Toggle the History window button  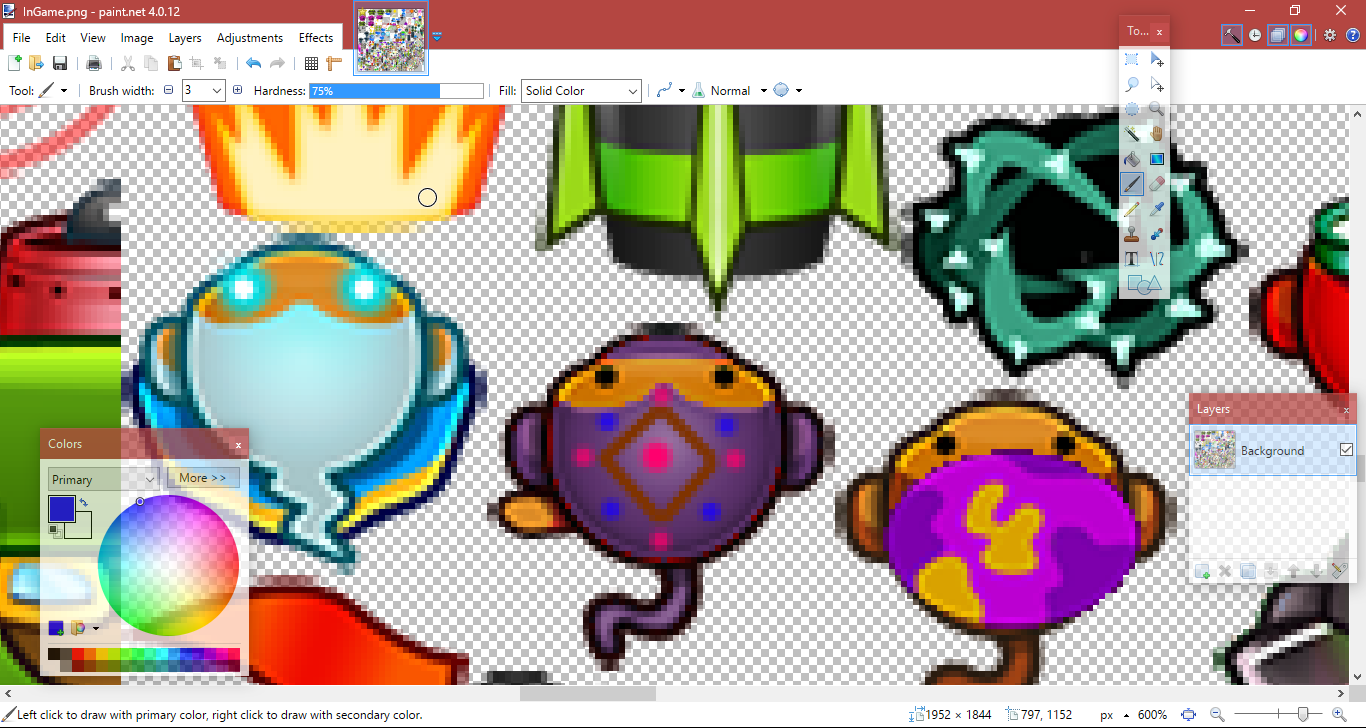tap(1255, 35)
